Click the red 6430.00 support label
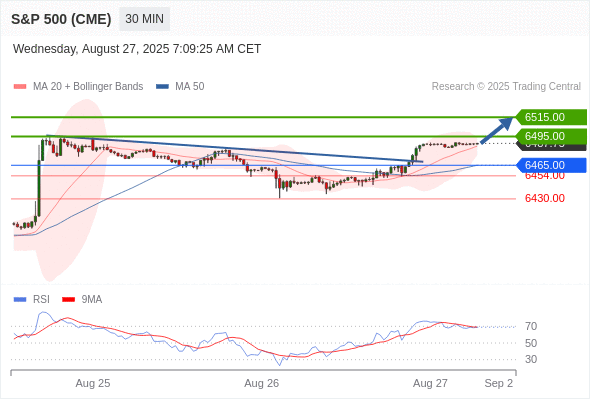The height and width of the screenshot is (400, 590). (544, 198)
